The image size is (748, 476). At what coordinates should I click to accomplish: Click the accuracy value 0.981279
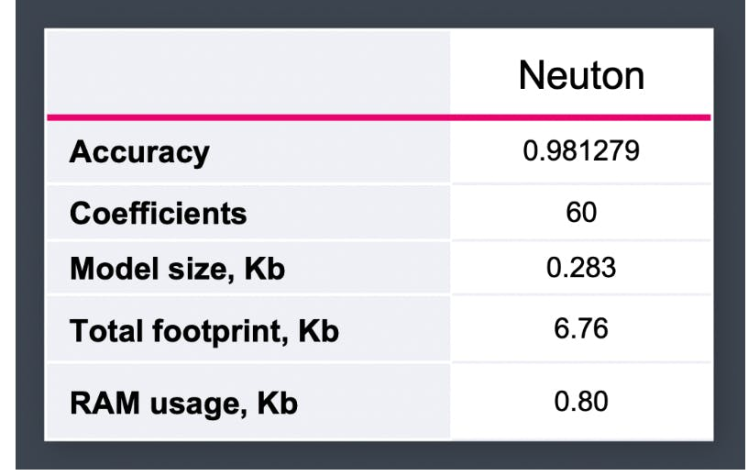(x=581, y=152)
